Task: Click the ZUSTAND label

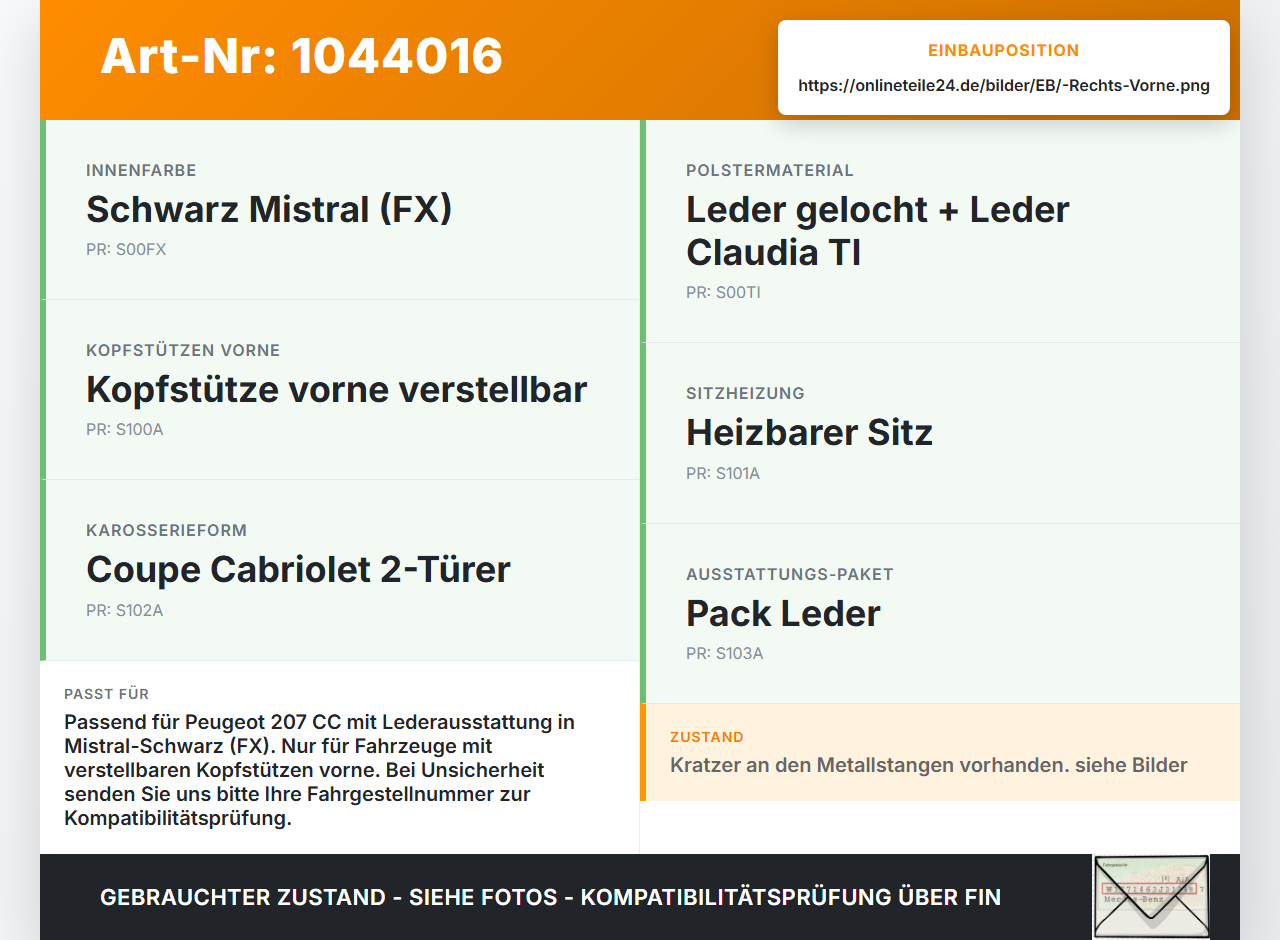Action: 707,737
